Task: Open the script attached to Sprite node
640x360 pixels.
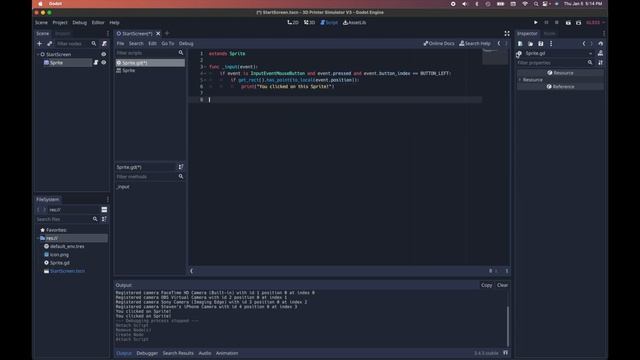Action: [x=96, y=62]
